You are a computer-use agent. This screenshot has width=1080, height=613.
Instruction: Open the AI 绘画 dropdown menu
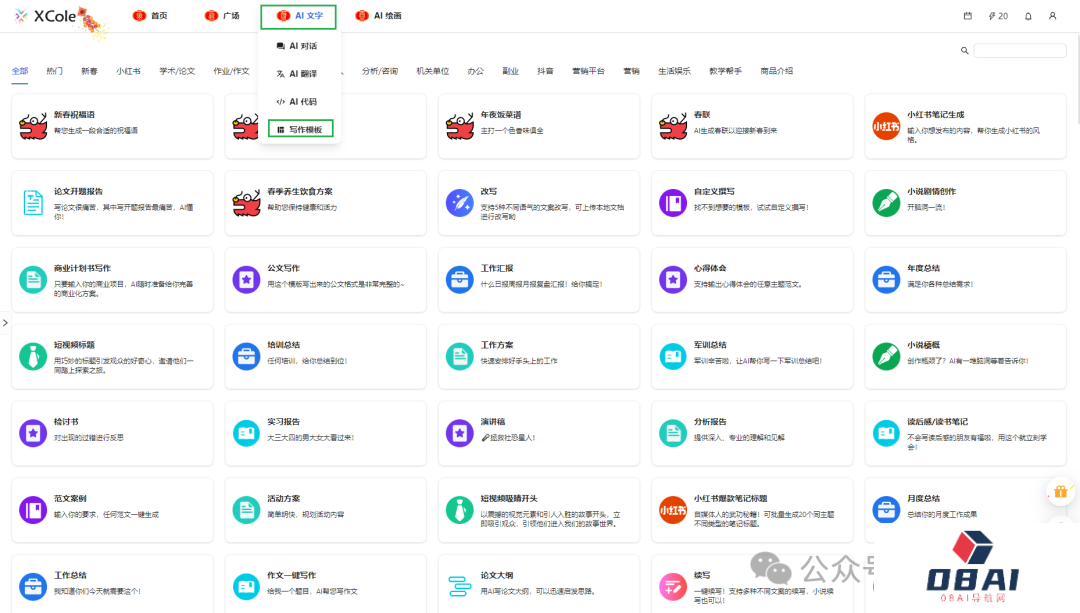(379, 16)
